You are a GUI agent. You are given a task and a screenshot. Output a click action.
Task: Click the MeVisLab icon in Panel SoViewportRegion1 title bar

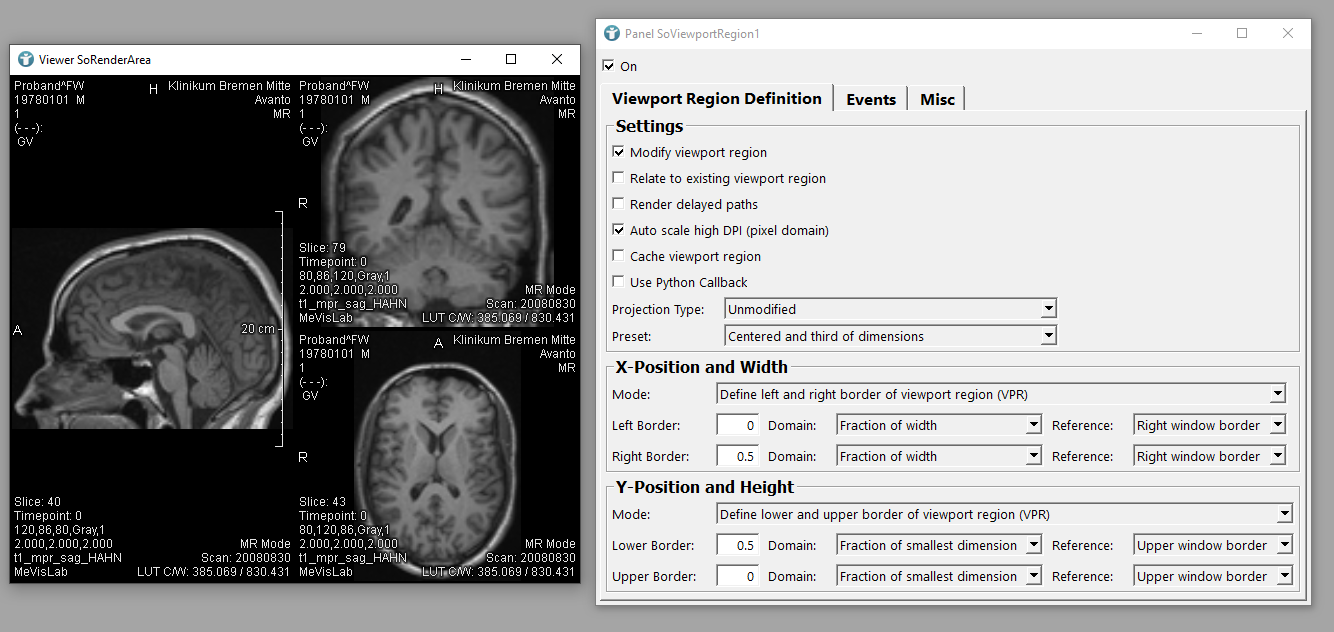(x=612, y=33)
